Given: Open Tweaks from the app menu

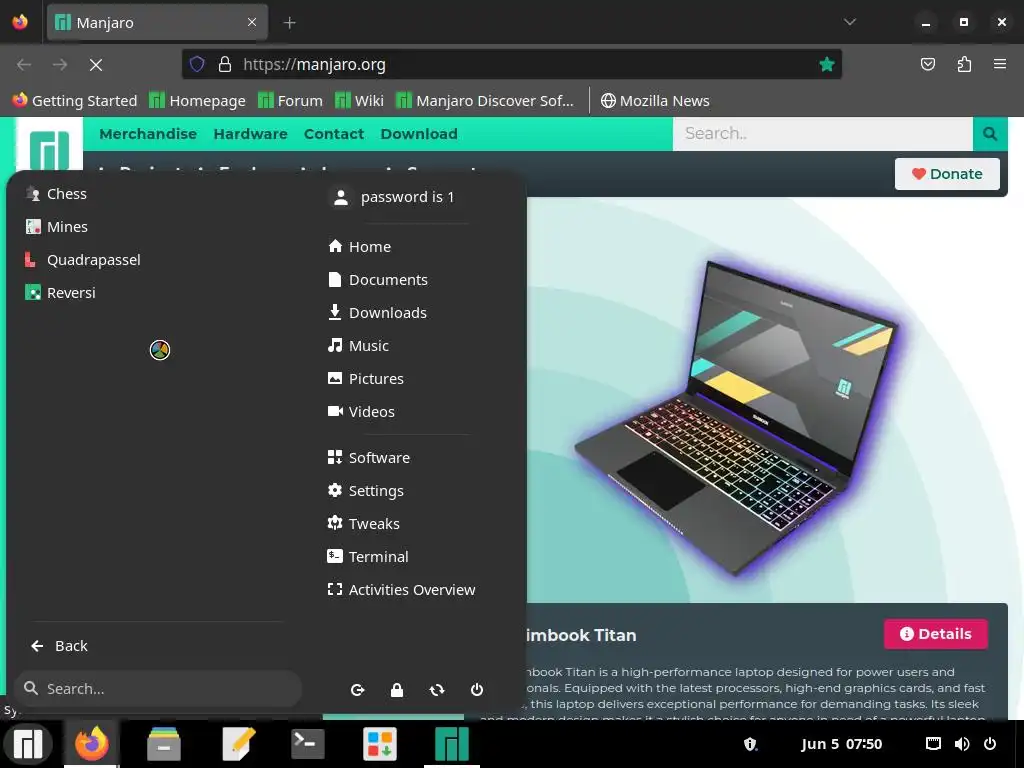Looking at the screenshot, I should [x=363, y=524].
